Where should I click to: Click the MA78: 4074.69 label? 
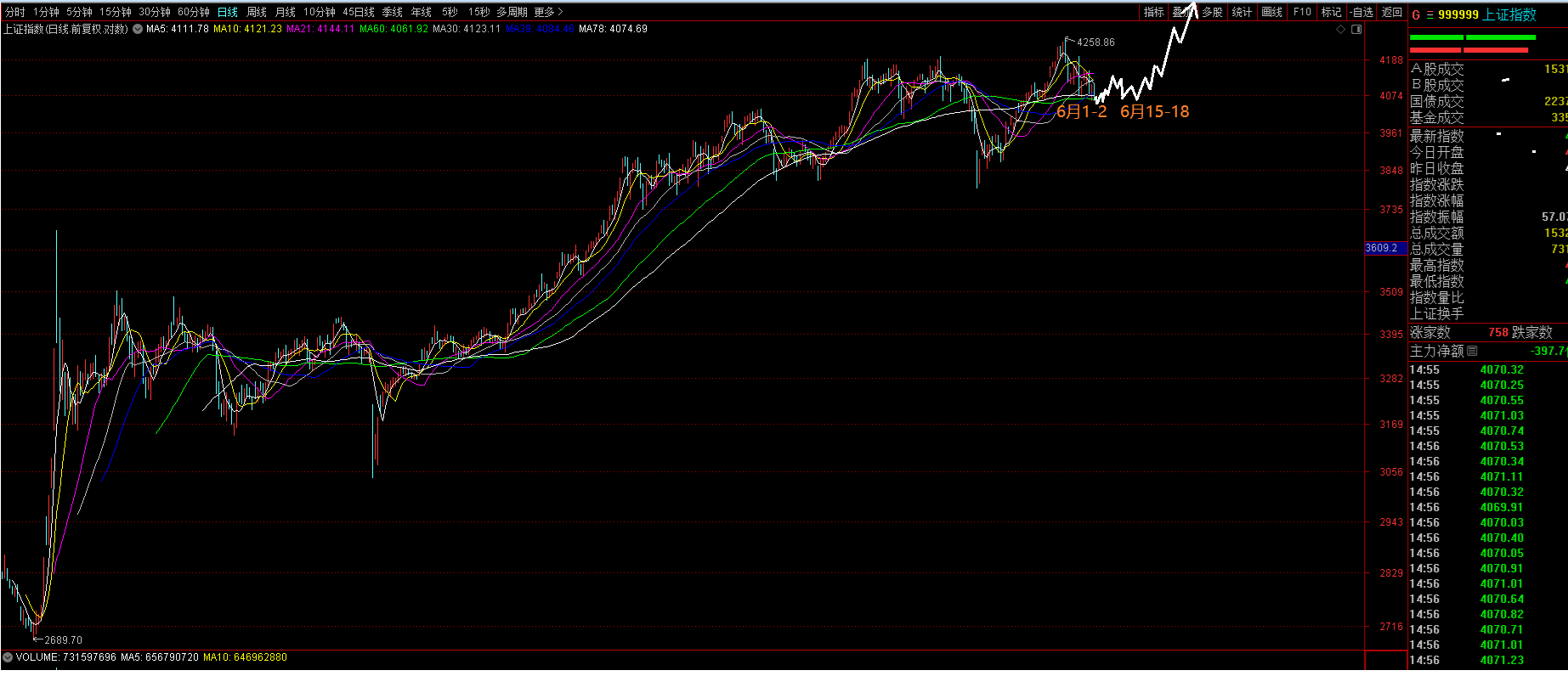click(614, 29)
